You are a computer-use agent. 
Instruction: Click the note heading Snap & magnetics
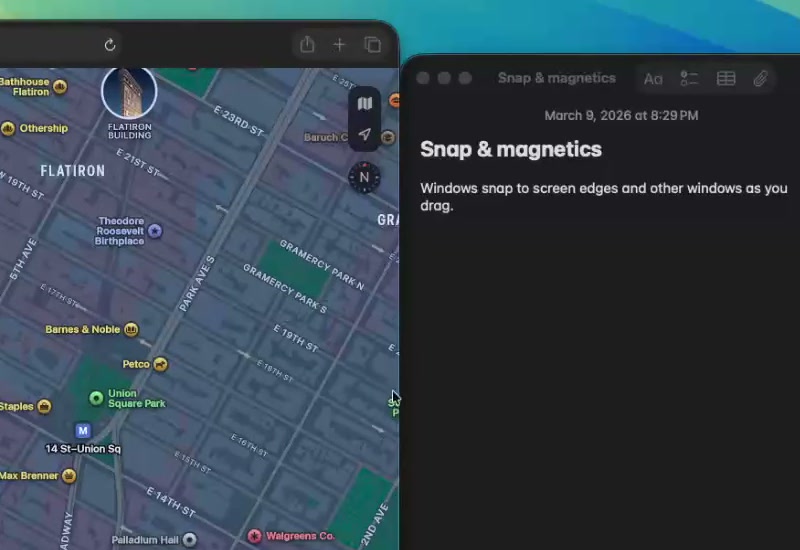(x=511, y=149)
